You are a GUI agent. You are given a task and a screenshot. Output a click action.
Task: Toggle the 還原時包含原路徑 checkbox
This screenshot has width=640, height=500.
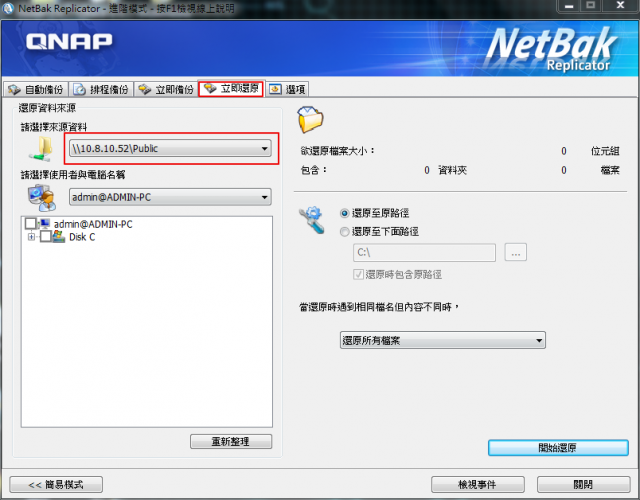(x=358, y=274)
